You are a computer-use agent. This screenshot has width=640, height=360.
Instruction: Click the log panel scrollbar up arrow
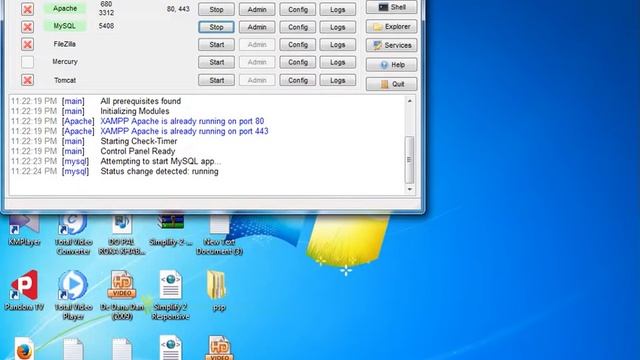[409, 101]
